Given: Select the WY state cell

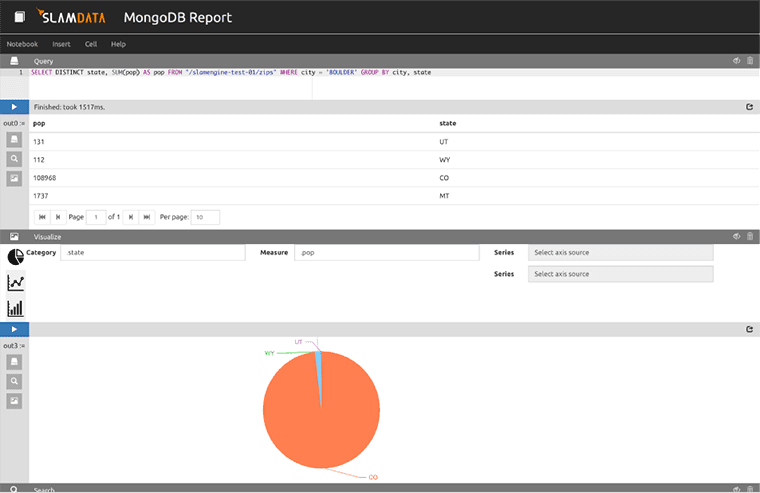Looking at the screenshot, I should [444, 159].
